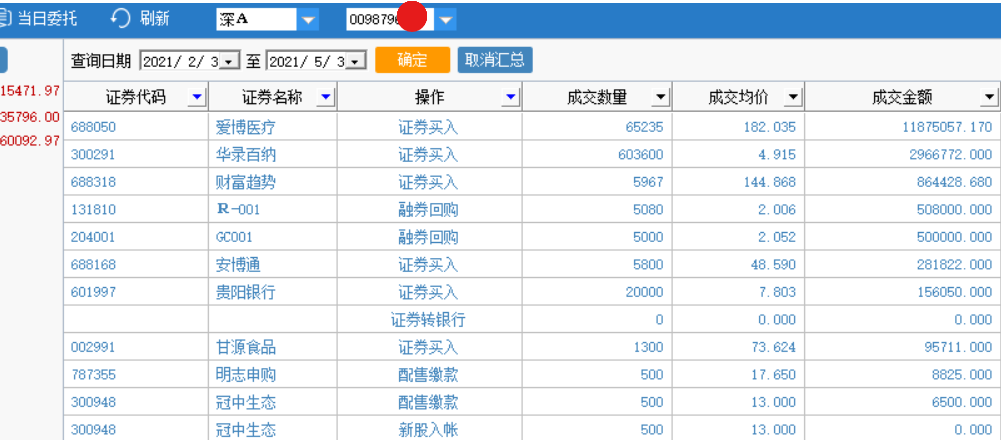Open 当日委托 list icon
1001x440 pixels.
tap(5, 19)
